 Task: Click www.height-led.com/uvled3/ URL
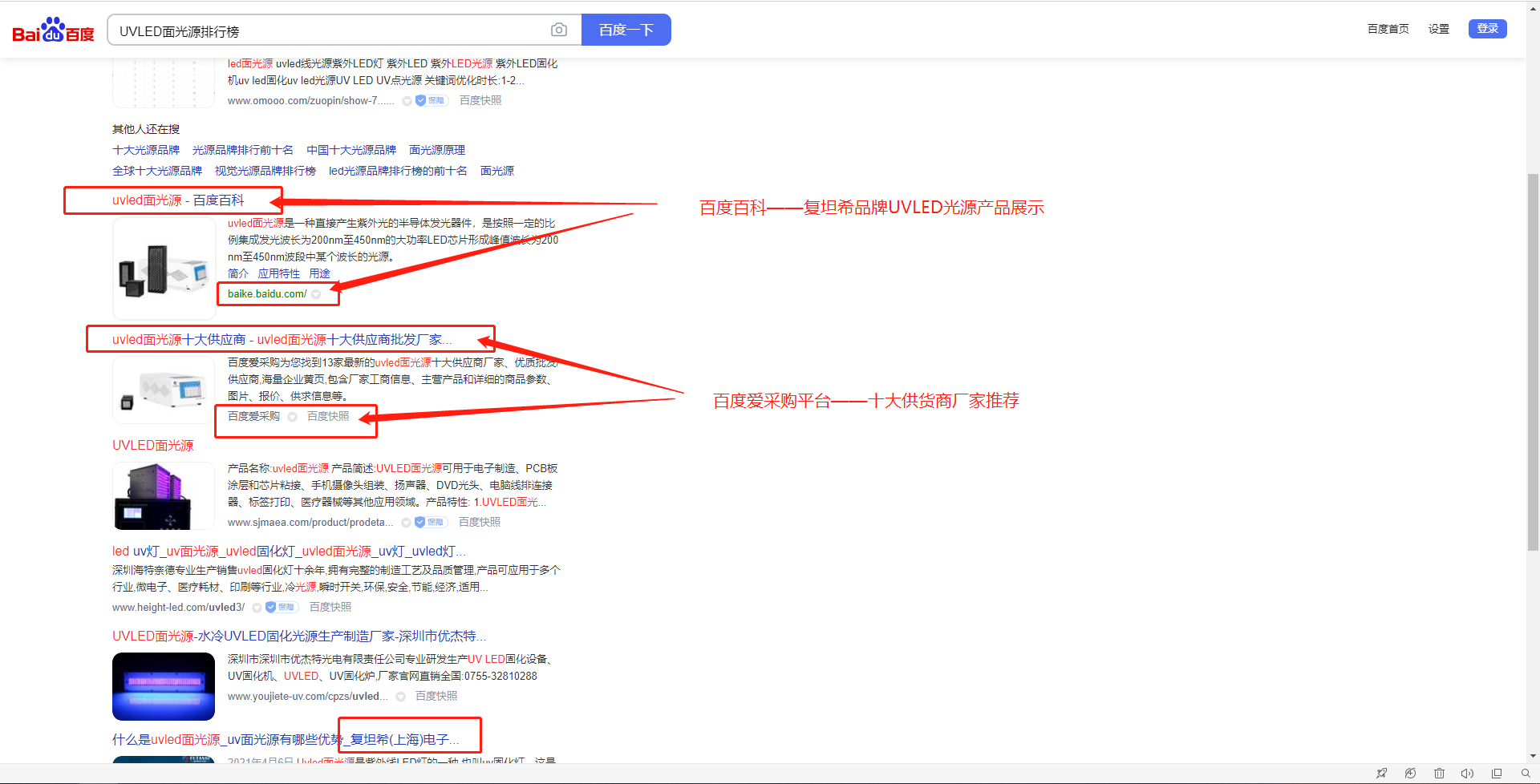point(178,608)
